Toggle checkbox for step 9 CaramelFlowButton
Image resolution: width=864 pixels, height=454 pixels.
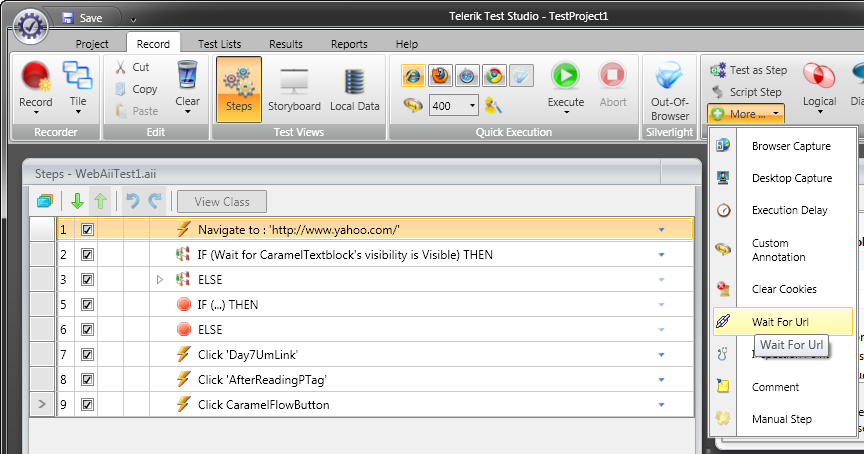point(87,404)
